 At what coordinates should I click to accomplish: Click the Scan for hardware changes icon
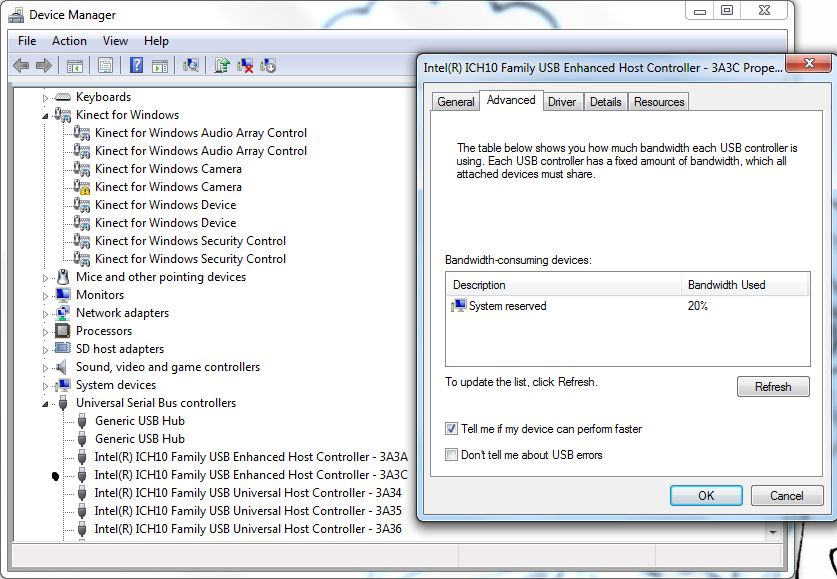coord(191,66)
